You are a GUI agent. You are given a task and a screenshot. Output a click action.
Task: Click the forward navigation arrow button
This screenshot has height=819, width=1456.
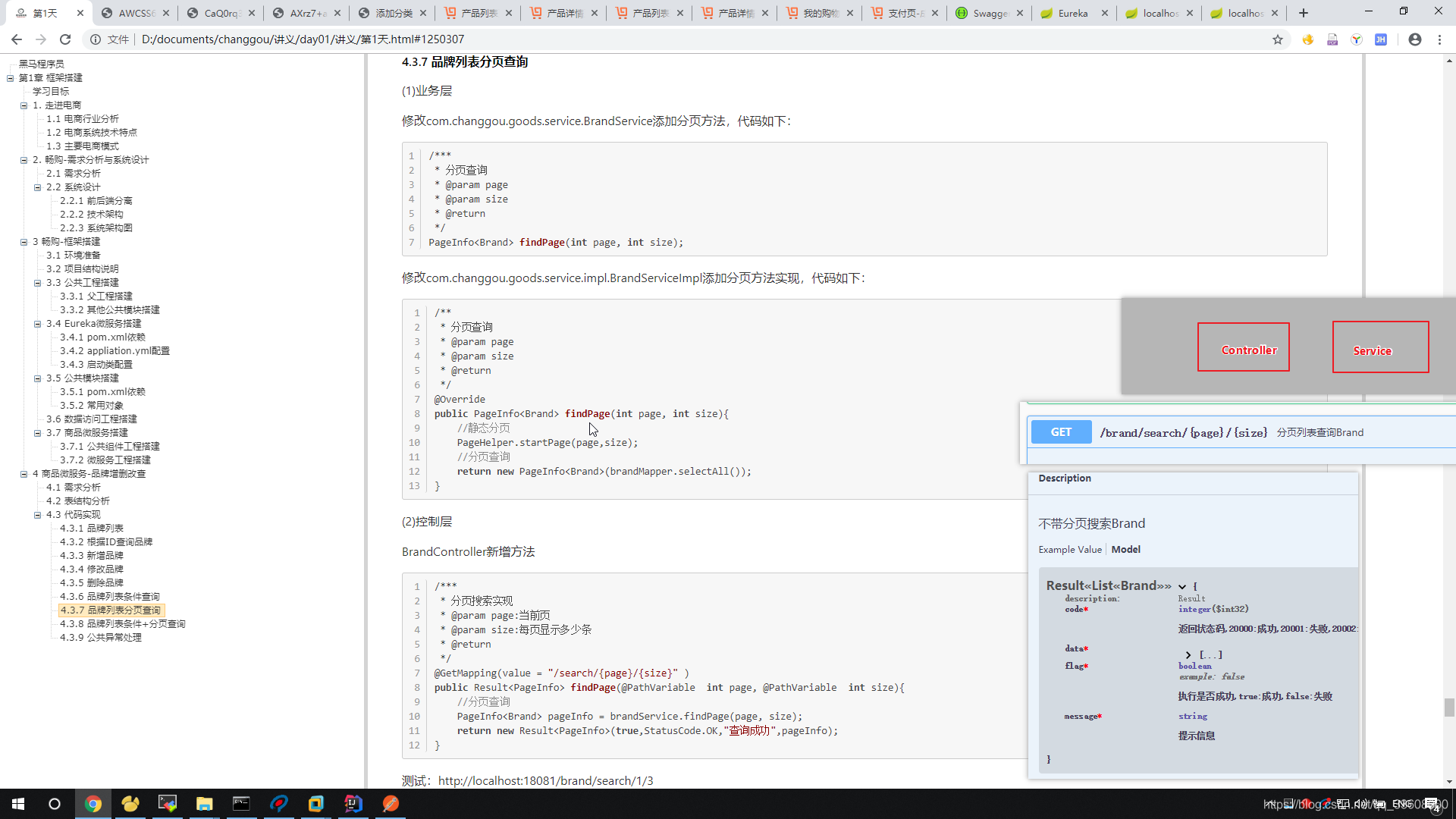pos(40,38)
